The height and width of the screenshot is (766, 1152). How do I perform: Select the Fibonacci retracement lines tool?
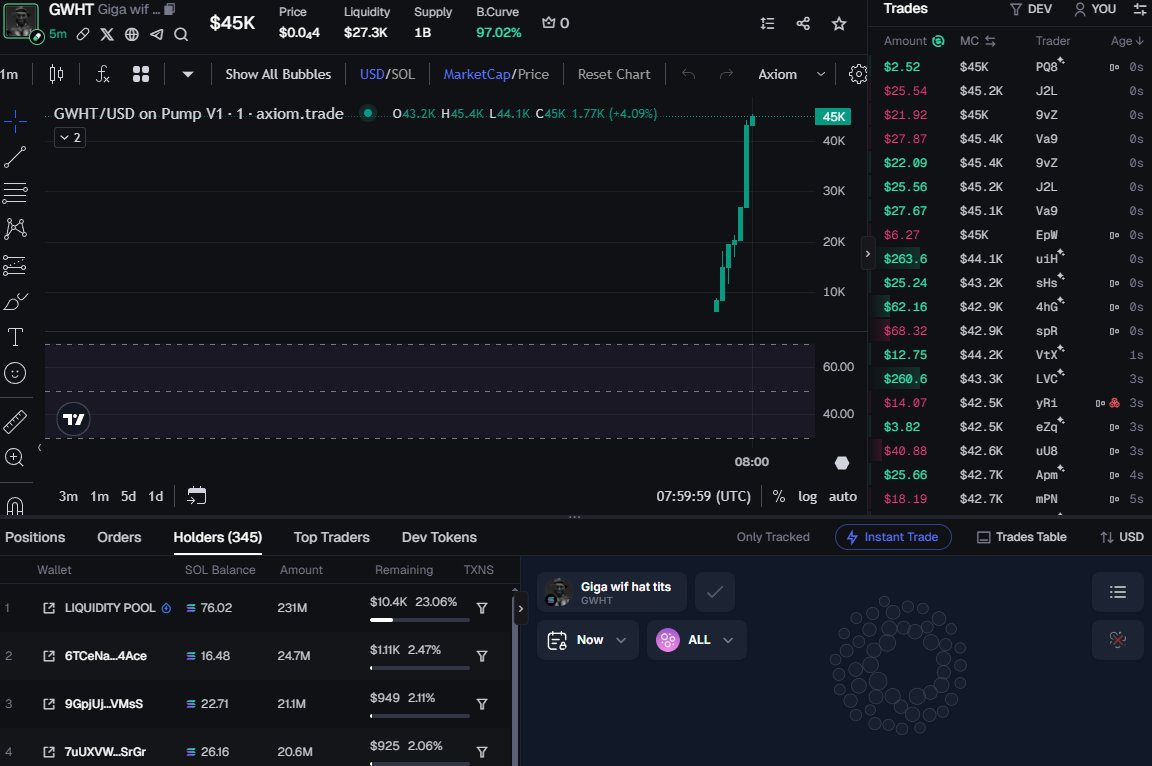(x=15, y=192)
